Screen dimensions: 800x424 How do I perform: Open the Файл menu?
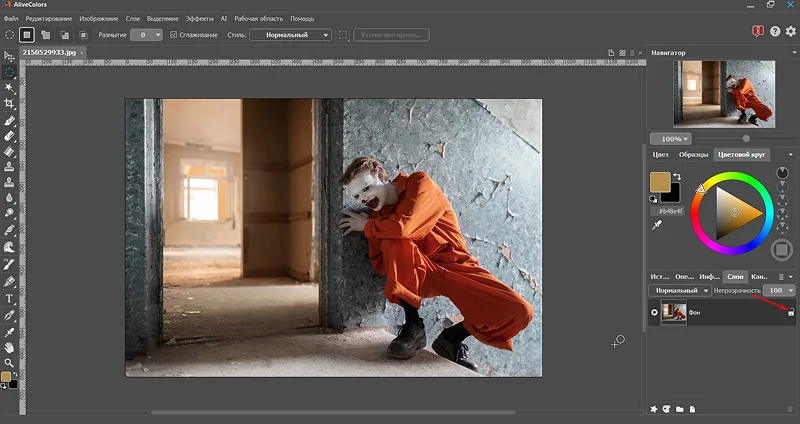tap(11, 18)
